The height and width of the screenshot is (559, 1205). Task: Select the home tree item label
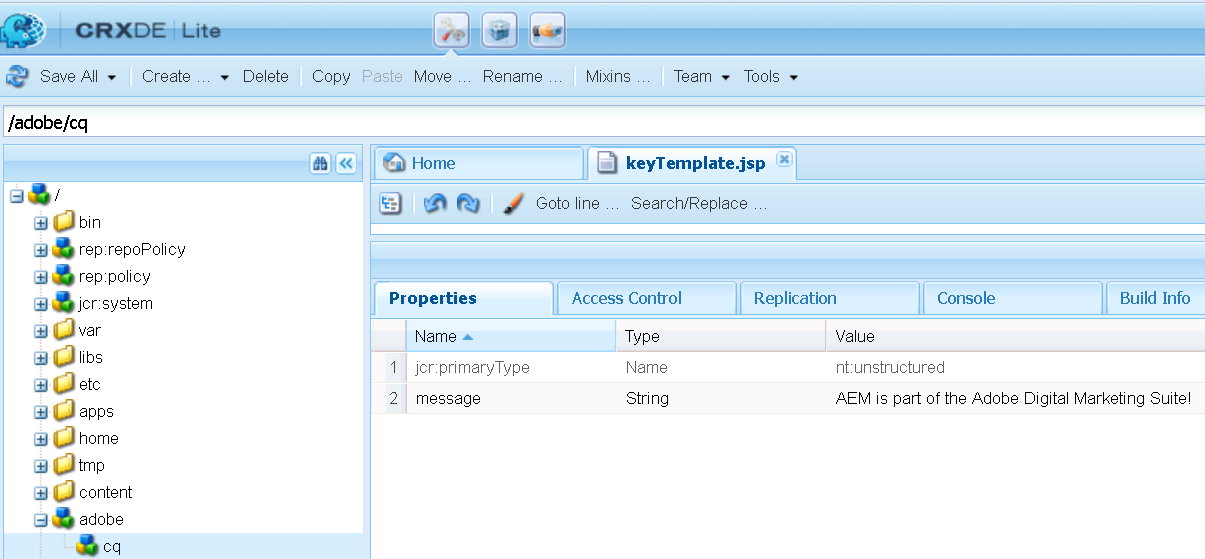click(99, 438)
